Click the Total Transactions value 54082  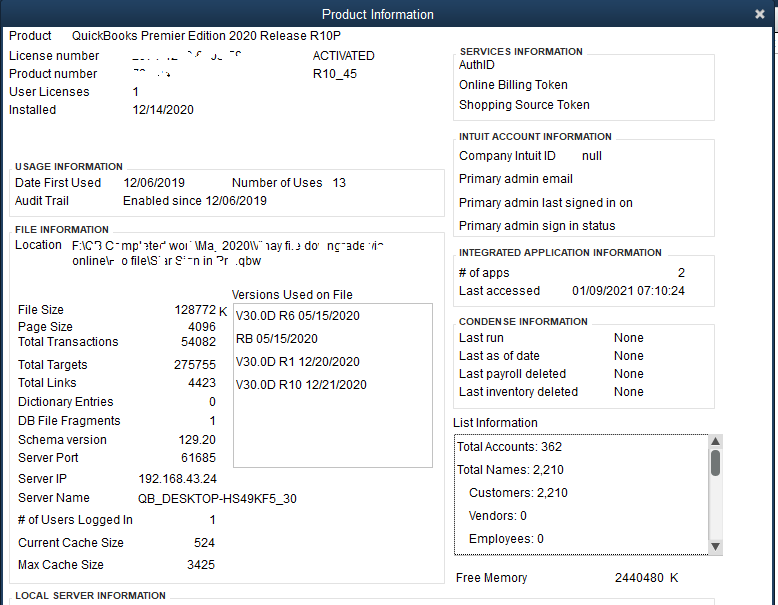tap(198, 341)
